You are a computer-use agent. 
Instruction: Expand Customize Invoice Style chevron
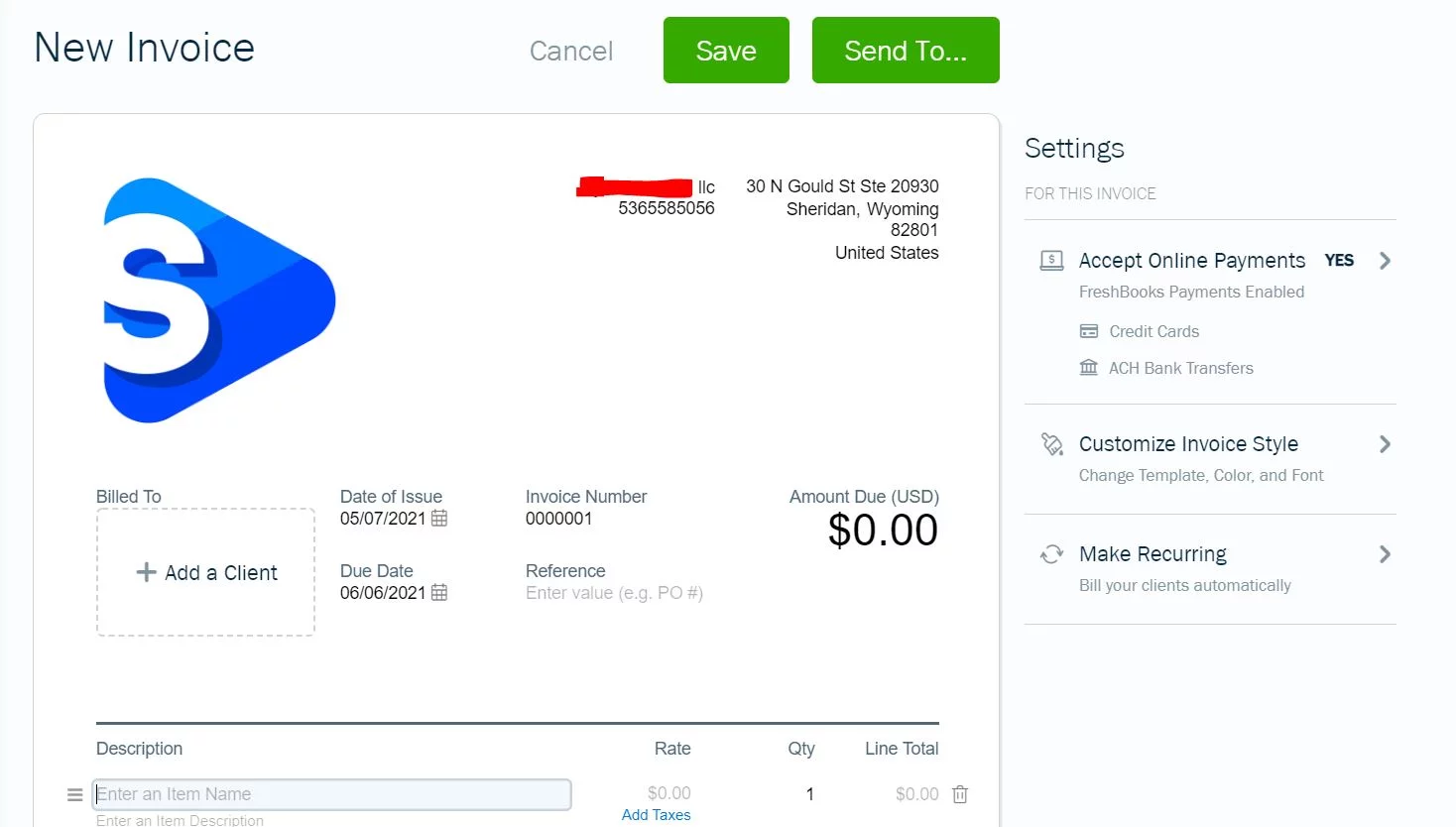(x=1385, y=444)
